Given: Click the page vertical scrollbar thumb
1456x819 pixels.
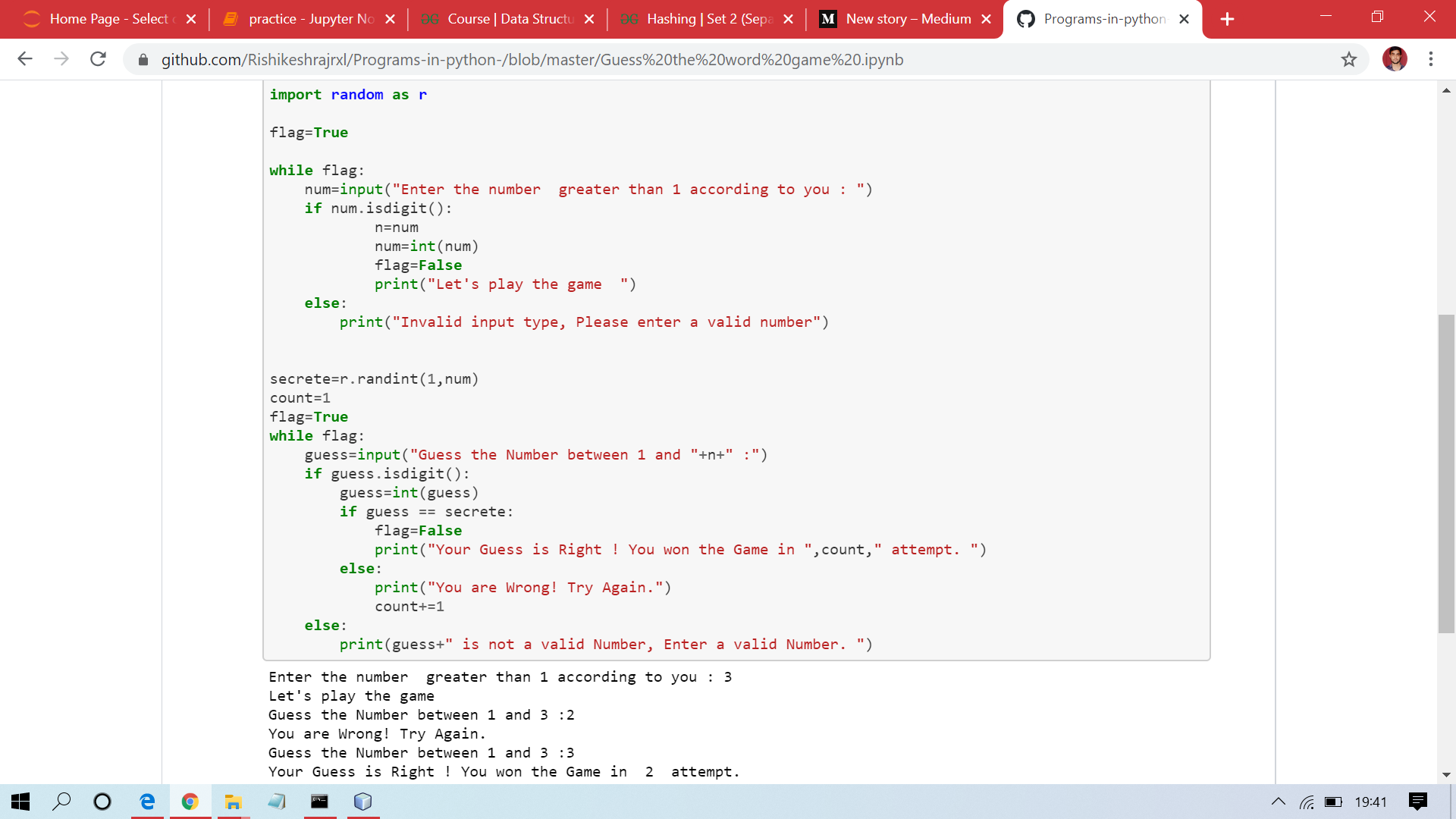Looking at the screenshot, I should (1446, 473).
